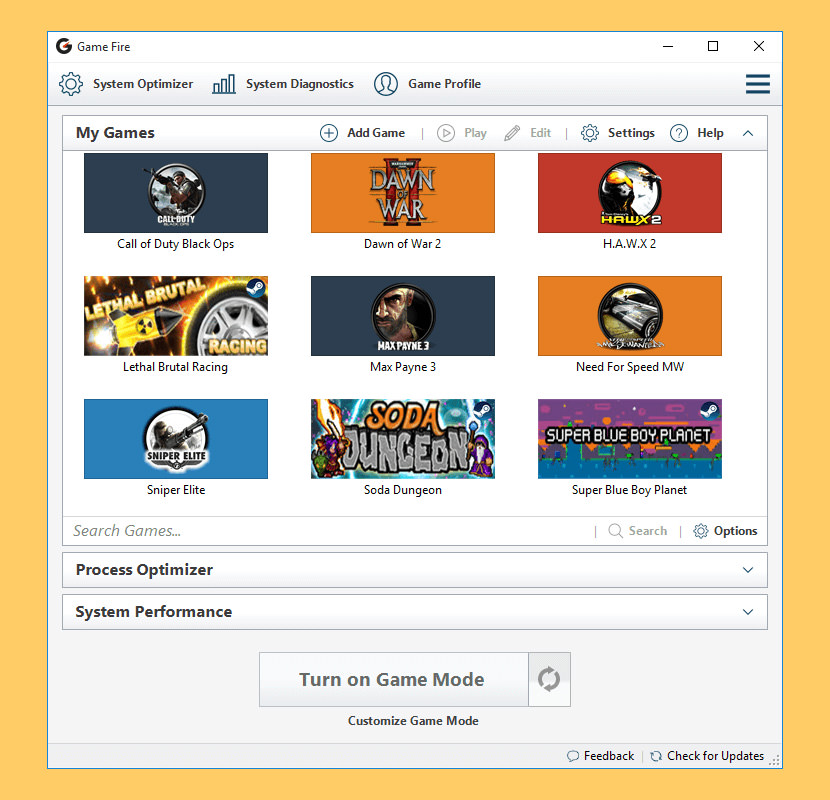This screenshot has height=800, width=830.
Task: Click the System Diagnostics bar chart icon
Action: point(224,84)
